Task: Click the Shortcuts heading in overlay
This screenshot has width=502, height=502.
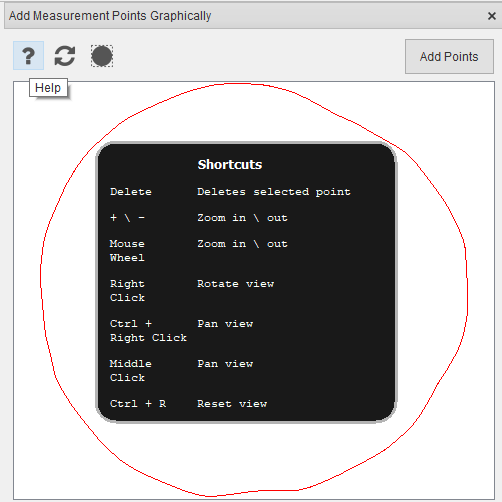Action: click(230, 164)
